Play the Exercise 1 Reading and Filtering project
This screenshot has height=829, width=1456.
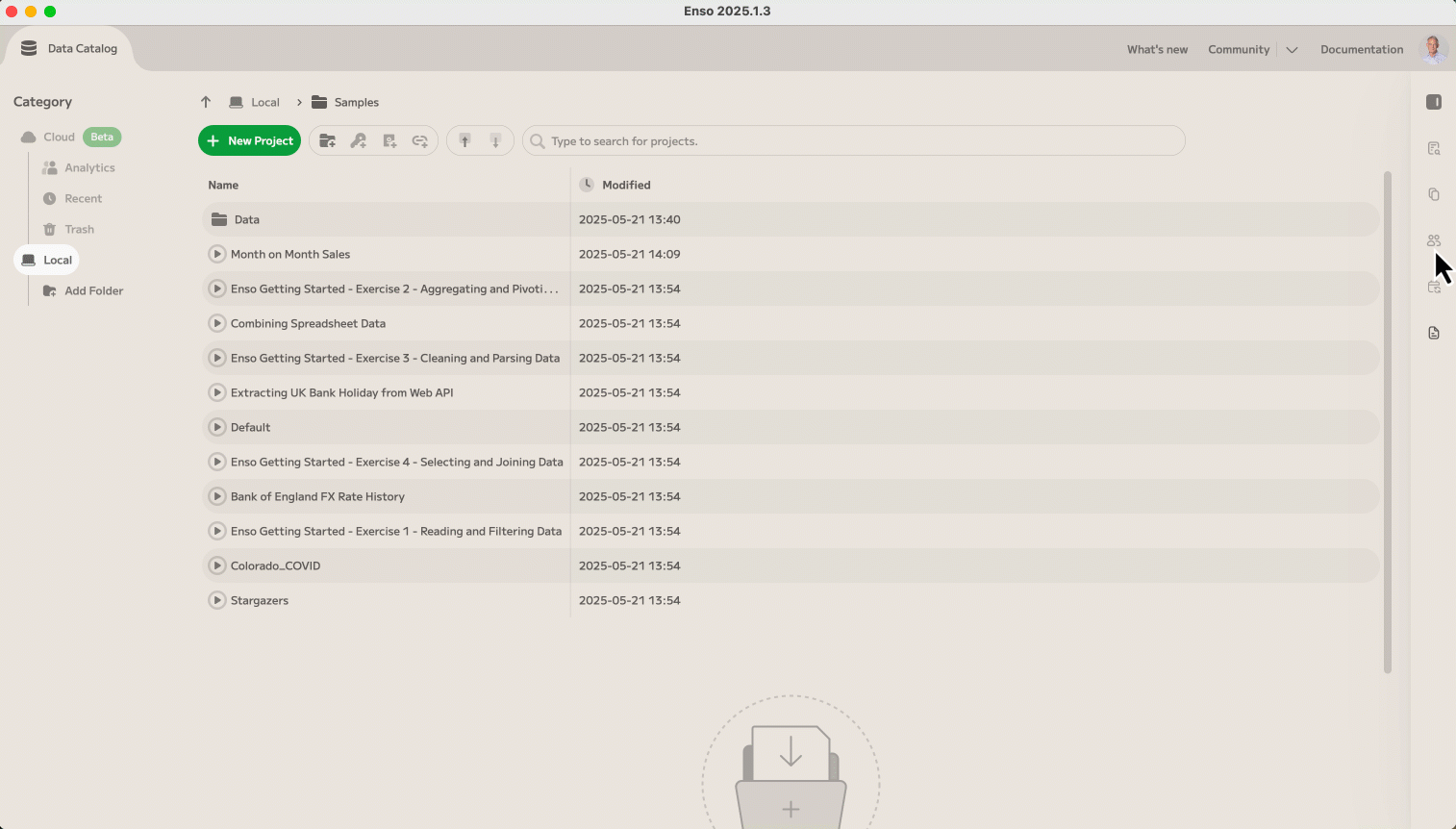217,531
